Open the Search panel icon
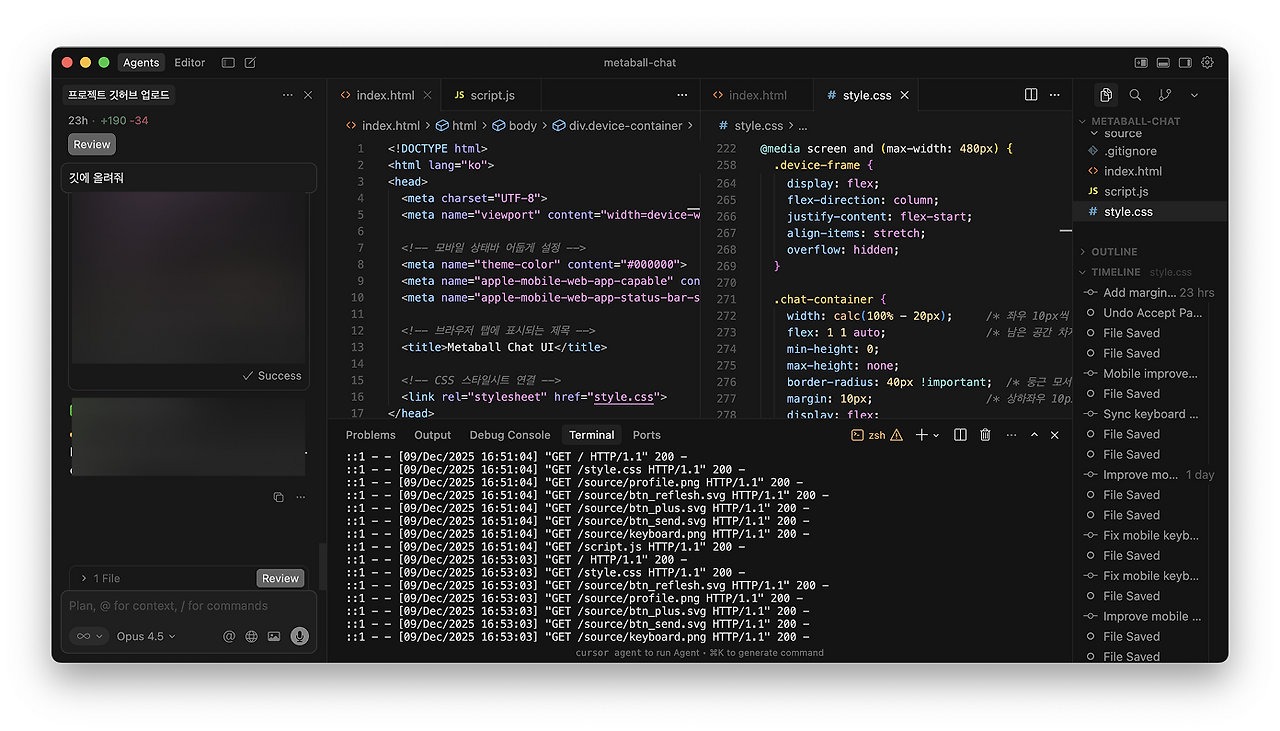 [1135, 95]
